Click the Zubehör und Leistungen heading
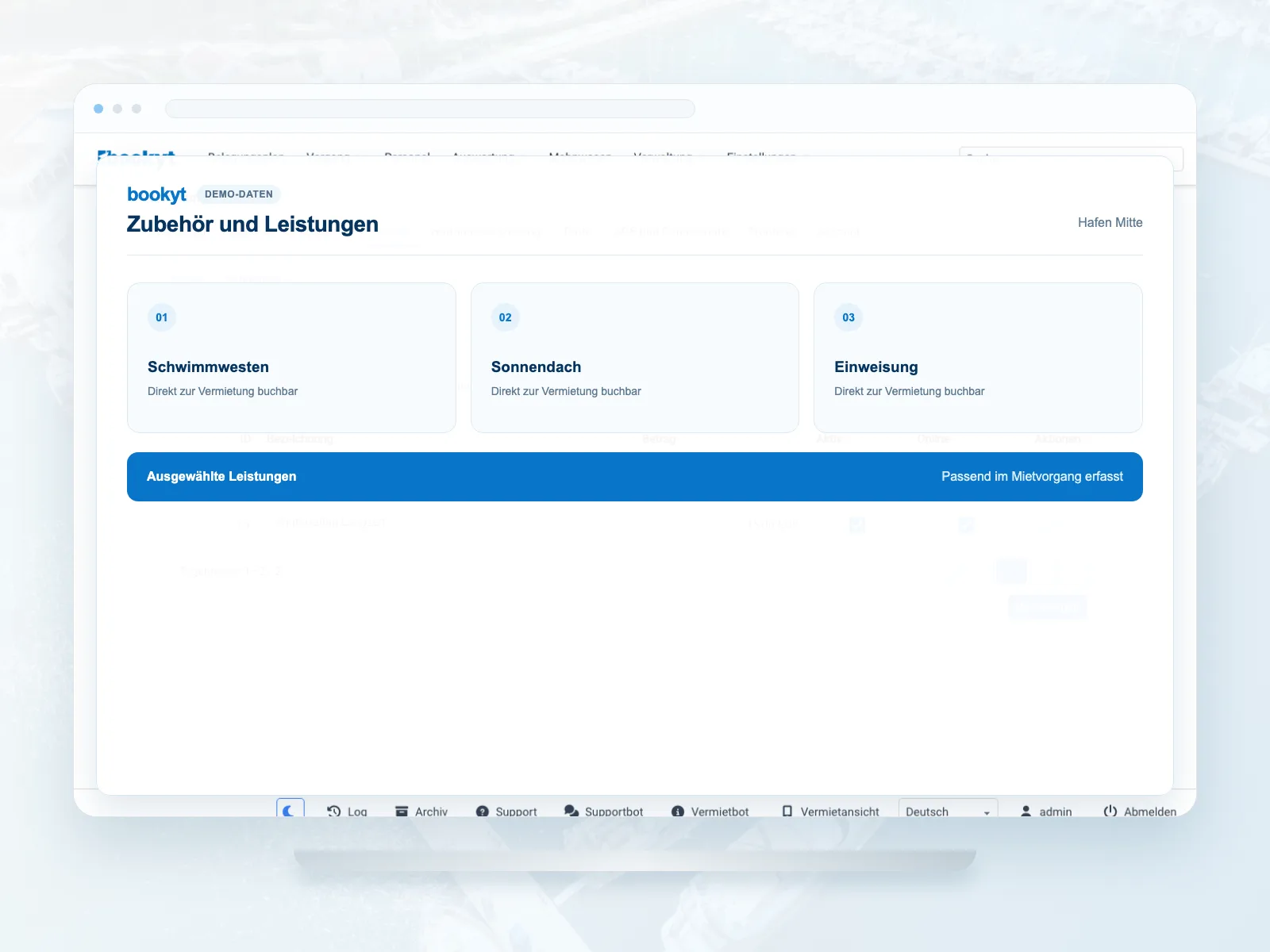This screenshot has width=1270, height=952. (x=252, y=225)
